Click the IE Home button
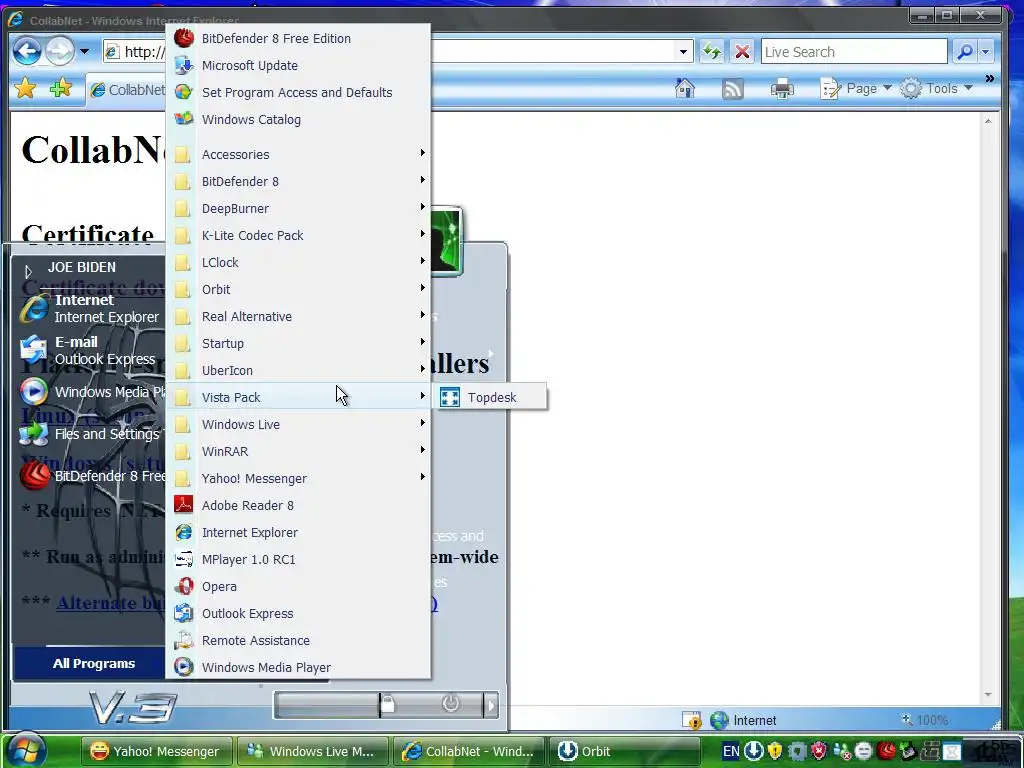1024x768 pixels. tap(685, 88)
